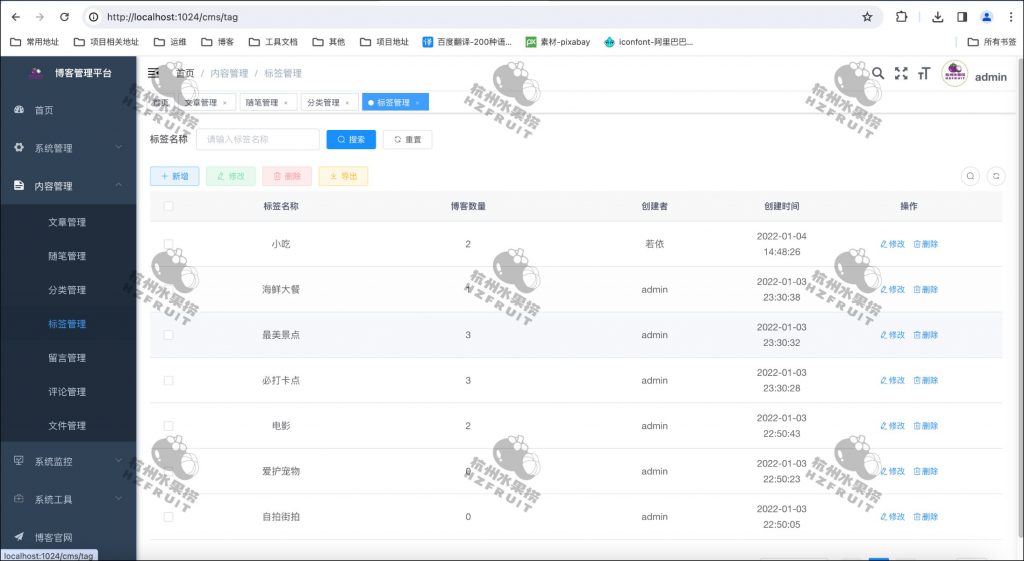
Task: View site information icon in address bar
Action: (94, 17)
